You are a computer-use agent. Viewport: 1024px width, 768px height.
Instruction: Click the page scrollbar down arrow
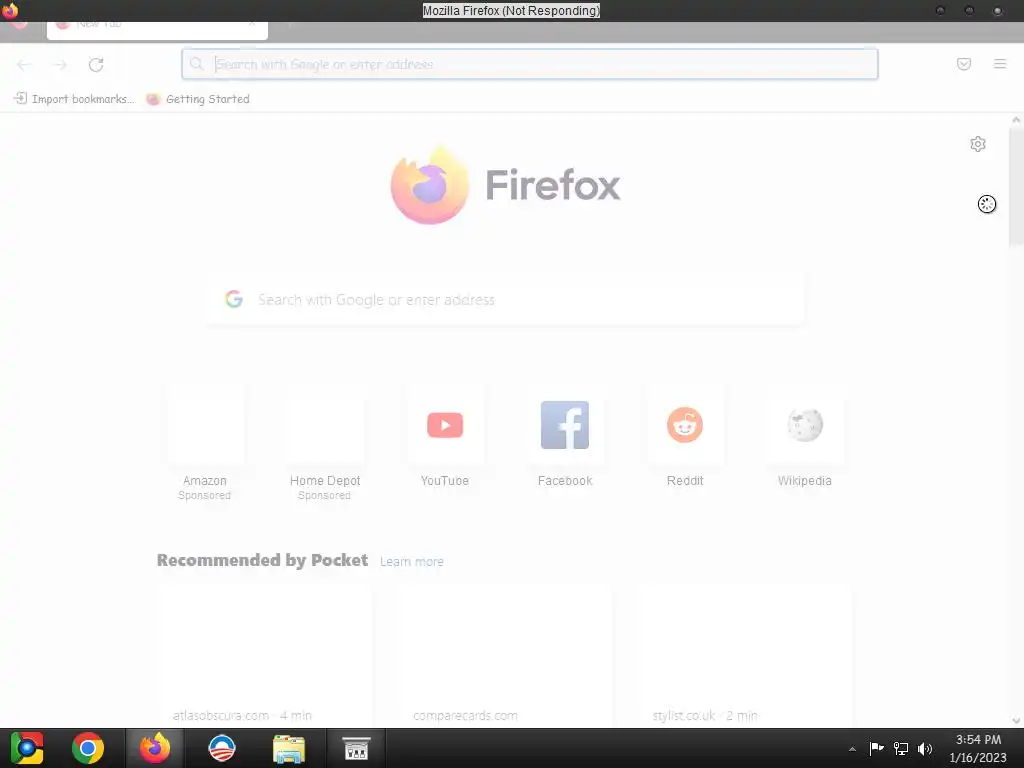point(1016,720)
